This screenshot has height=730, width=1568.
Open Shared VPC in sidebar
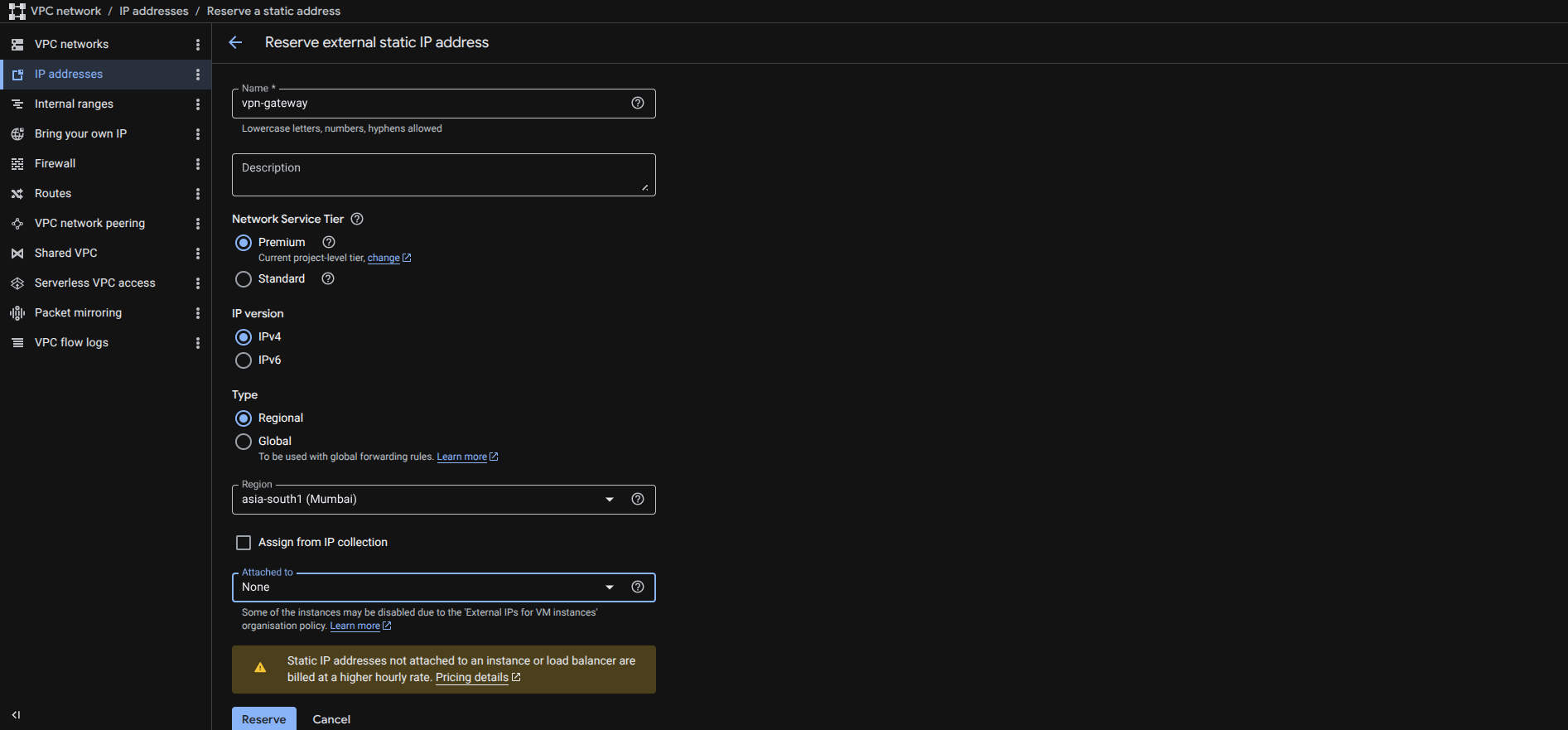(66, 254)
